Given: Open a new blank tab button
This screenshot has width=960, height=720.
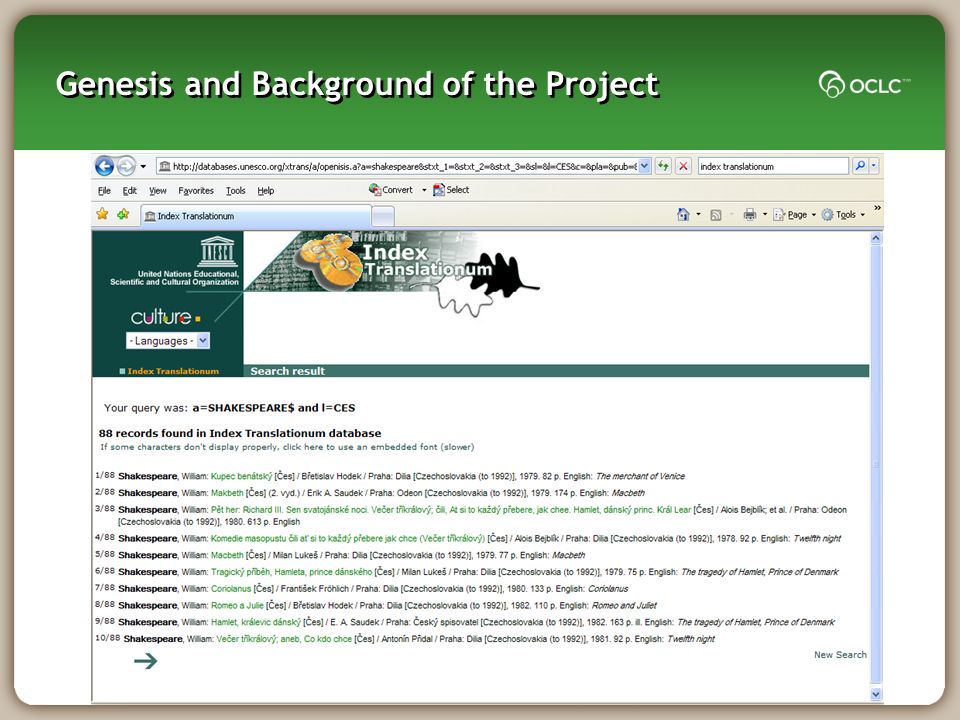Looking at the screenshot, I should click(x=383, y=217).
